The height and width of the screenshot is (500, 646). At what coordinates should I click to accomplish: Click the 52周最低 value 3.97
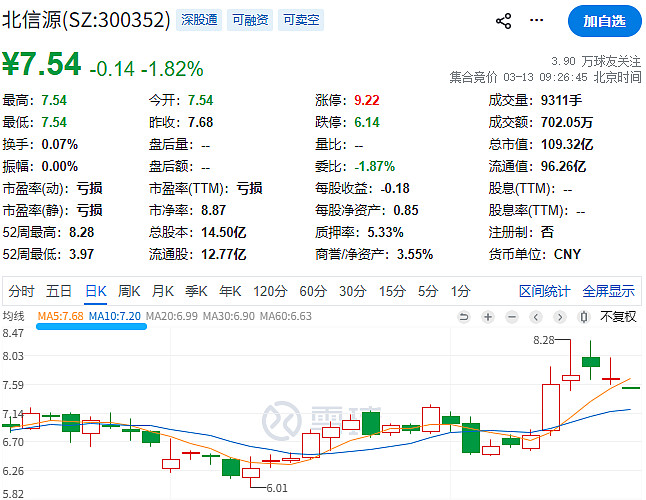pyautogui.click(x=82, y=255)
